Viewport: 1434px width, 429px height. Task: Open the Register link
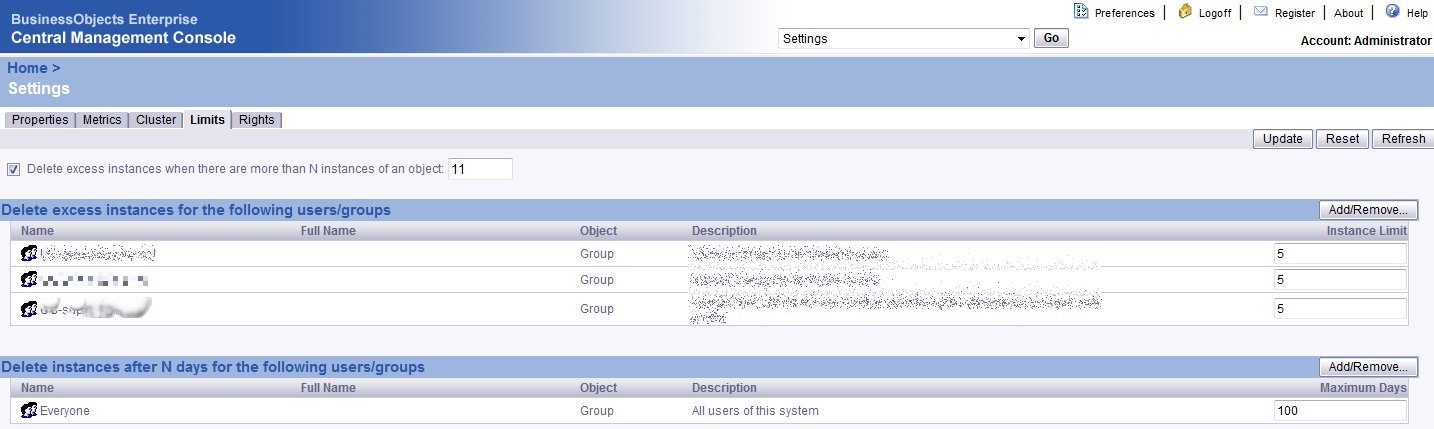(x=1295, y=13)
